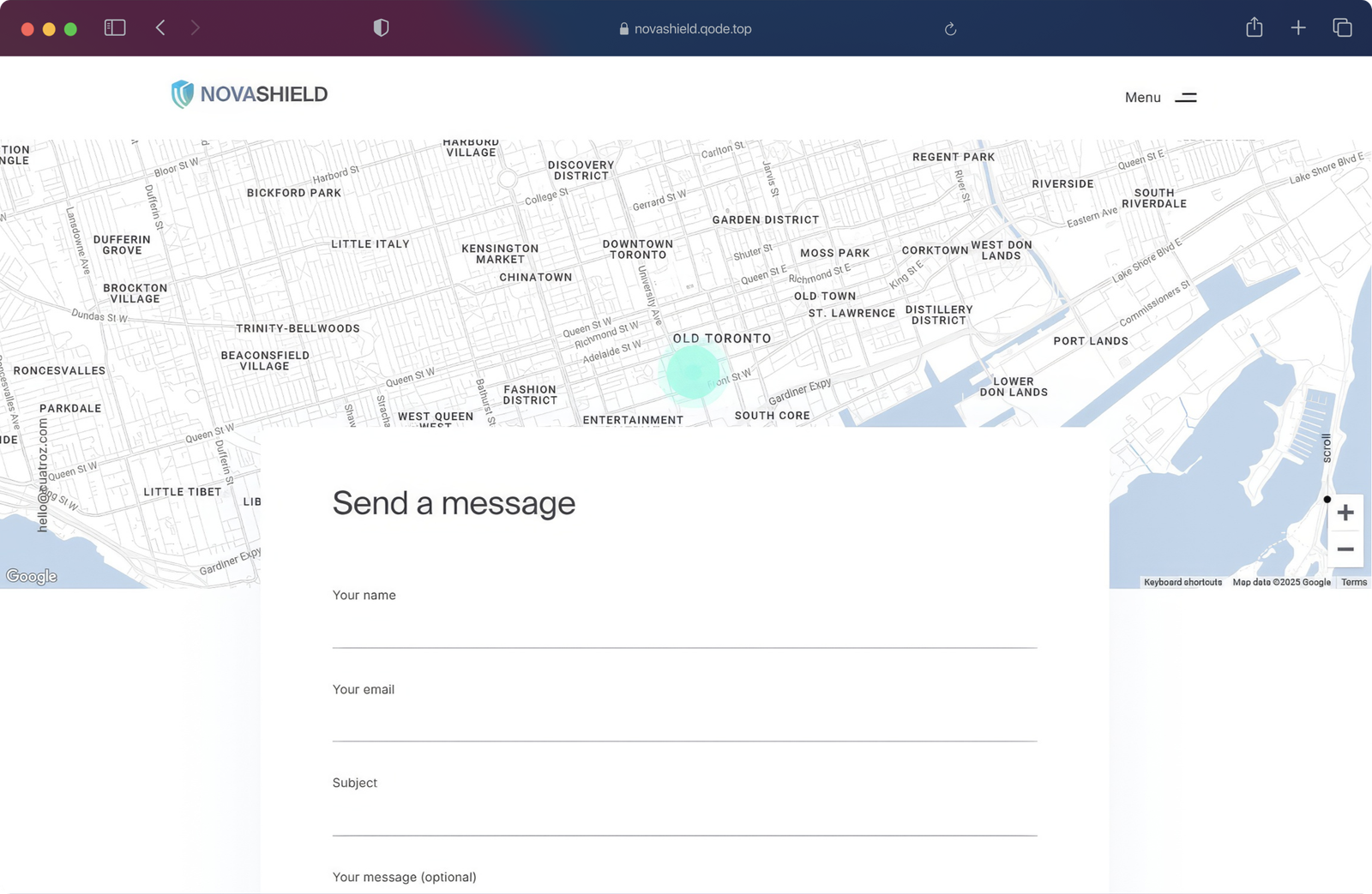The width and height of the screenshot is (1372, 894).
Task: Toggle the Safari sidebar
Action: [115, 28]
